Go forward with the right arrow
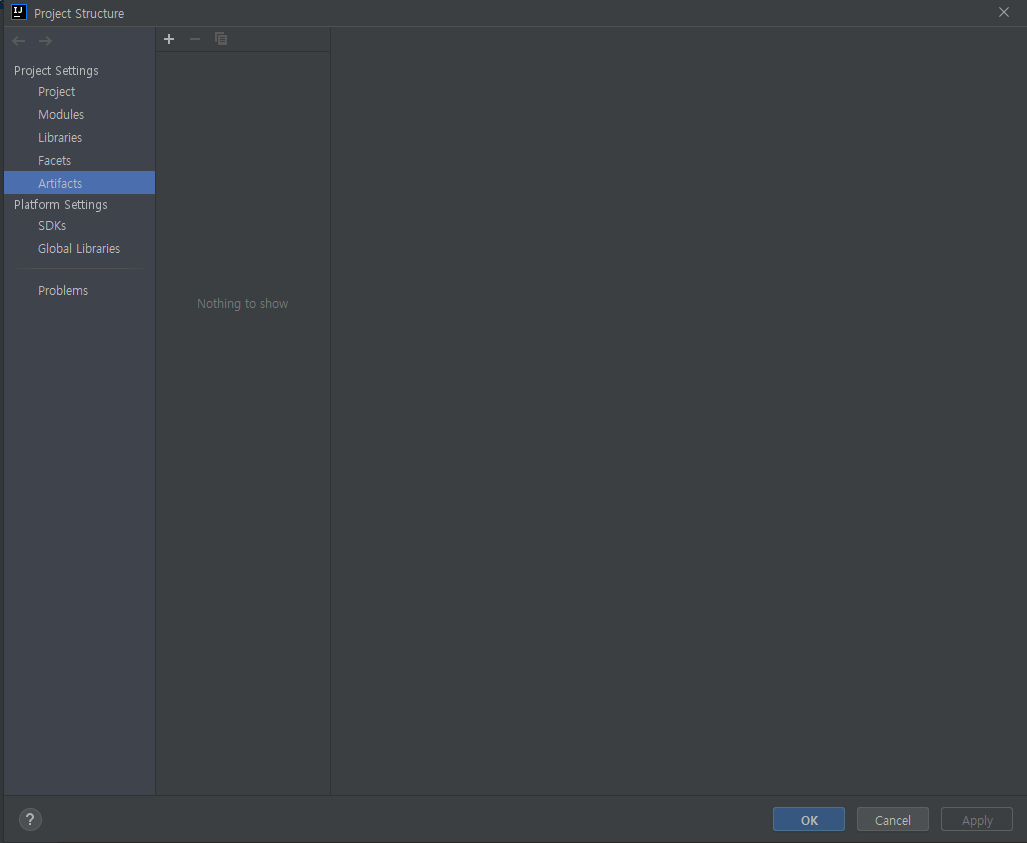This screenshot has height=843, width=1027. tap(45, 41)
